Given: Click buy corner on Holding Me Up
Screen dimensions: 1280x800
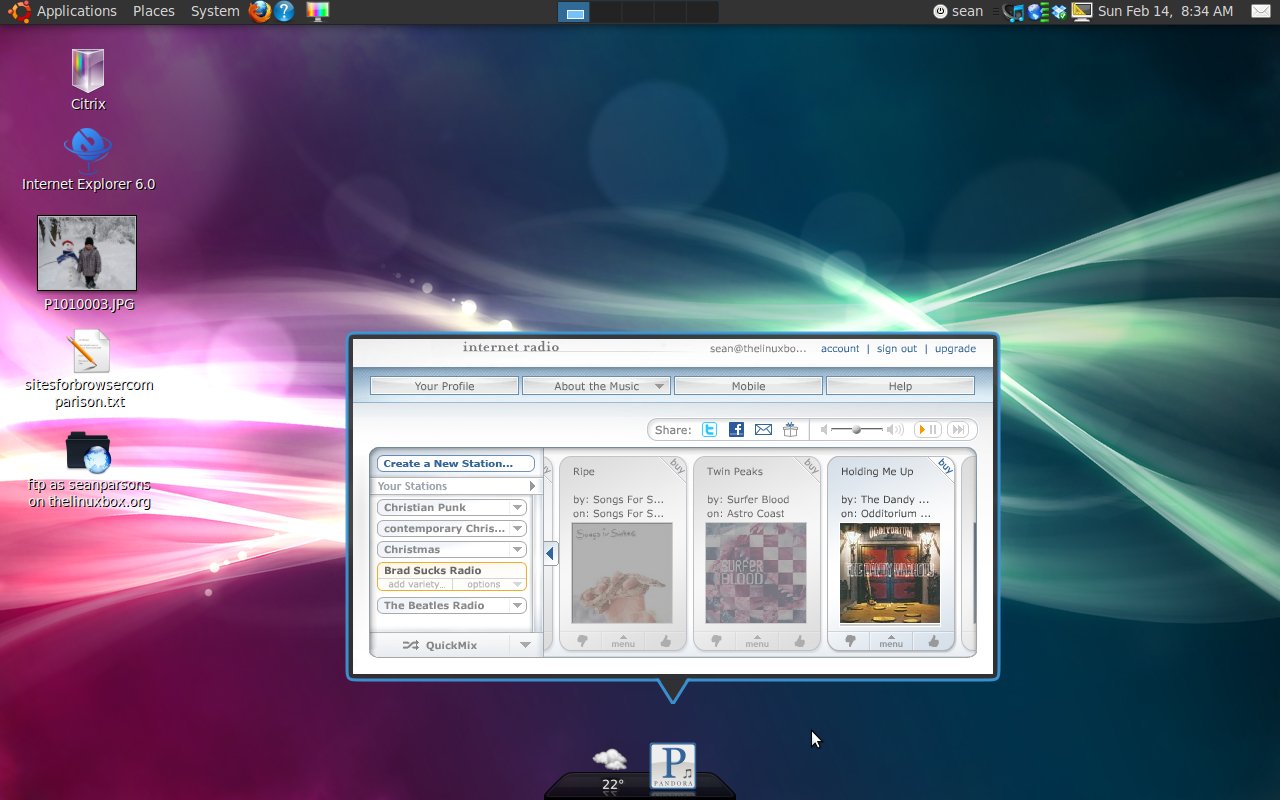Looking at the screenshot, I should tap(944, 466).
